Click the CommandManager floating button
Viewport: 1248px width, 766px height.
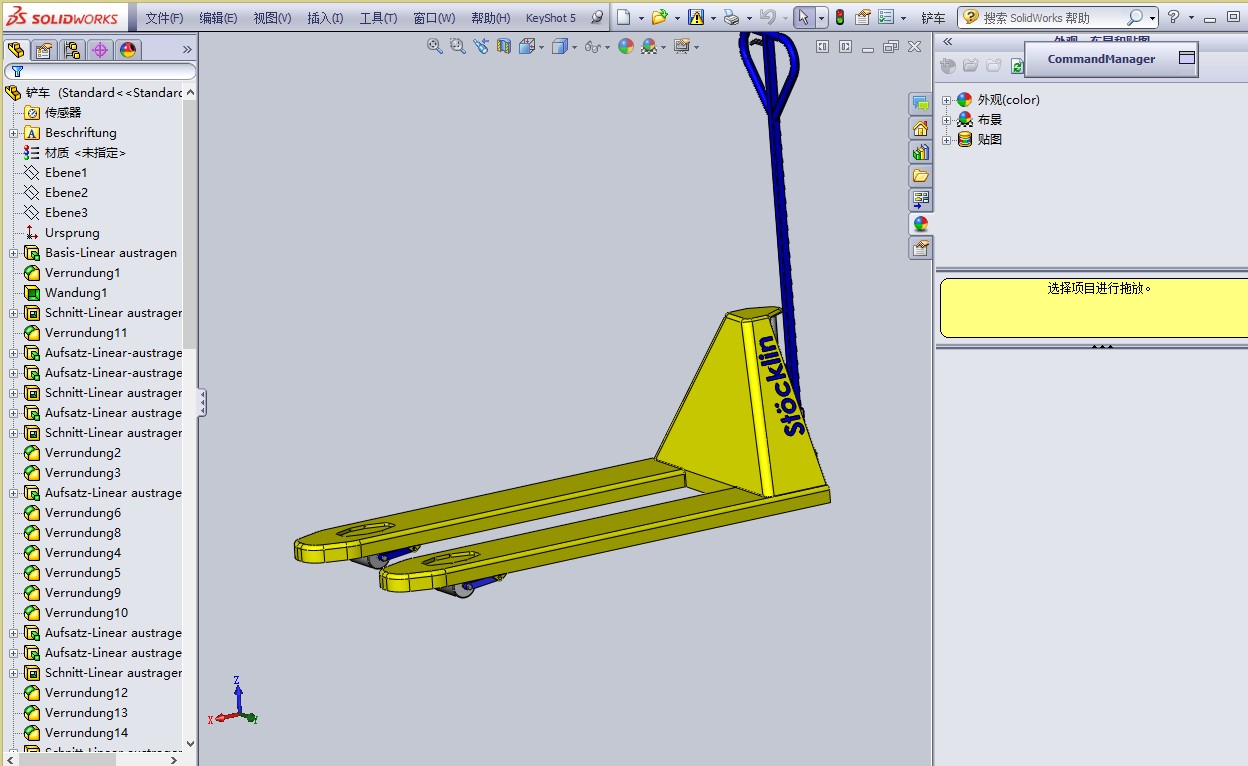point(1111,59)
